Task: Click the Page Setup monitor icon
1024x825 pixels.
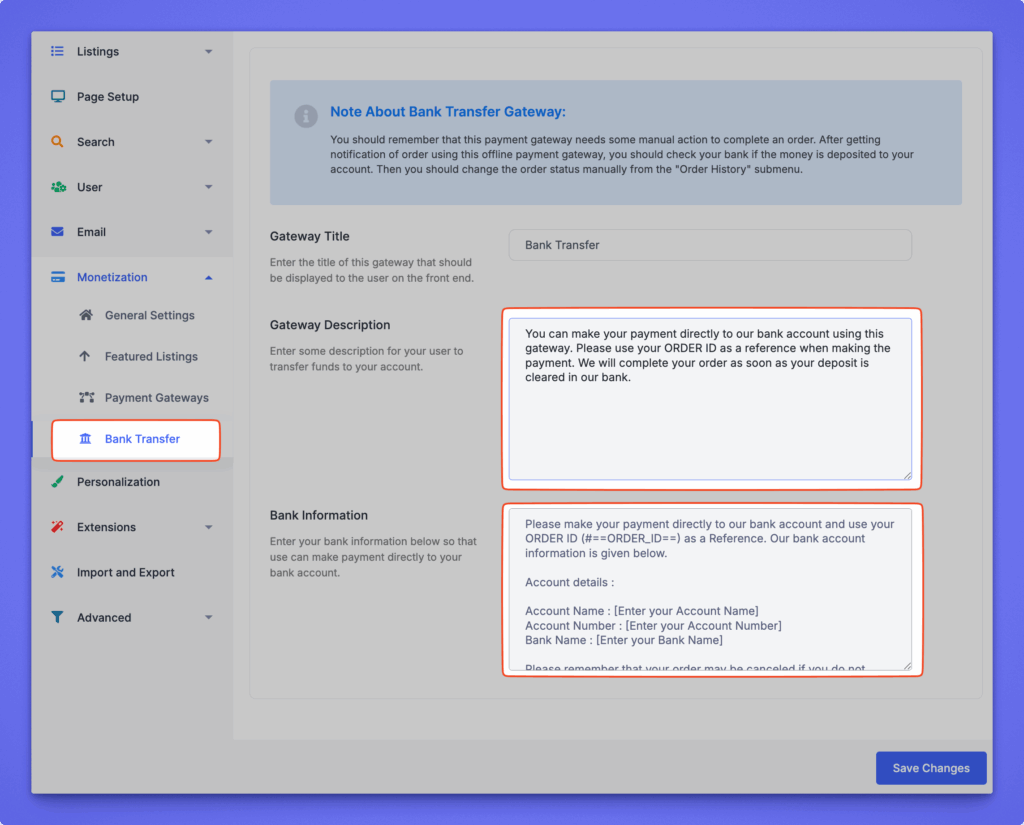Action: point(58,97)
